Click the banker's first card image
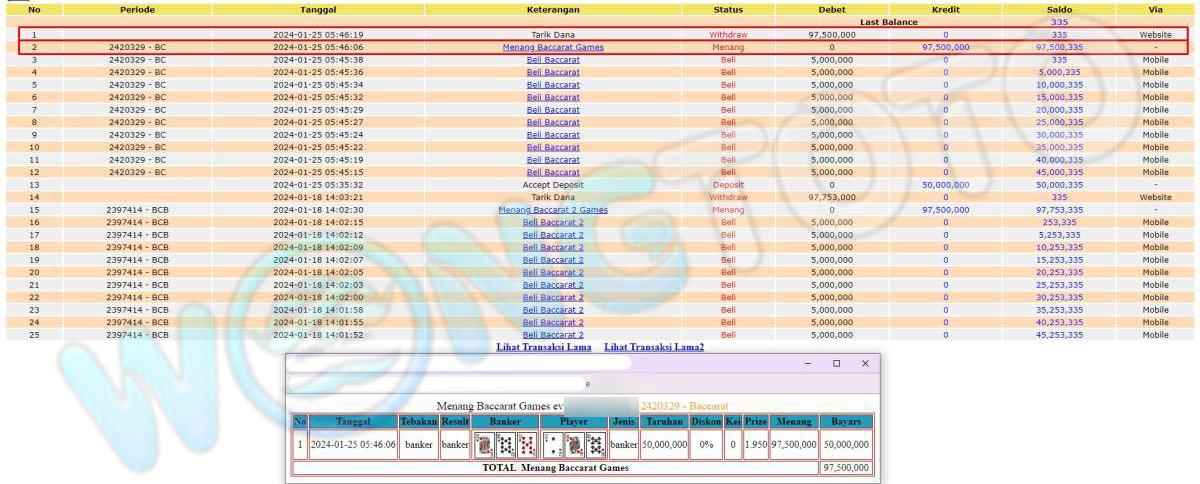This screenshot has width=1200, height=484. [x=484, y=444]
